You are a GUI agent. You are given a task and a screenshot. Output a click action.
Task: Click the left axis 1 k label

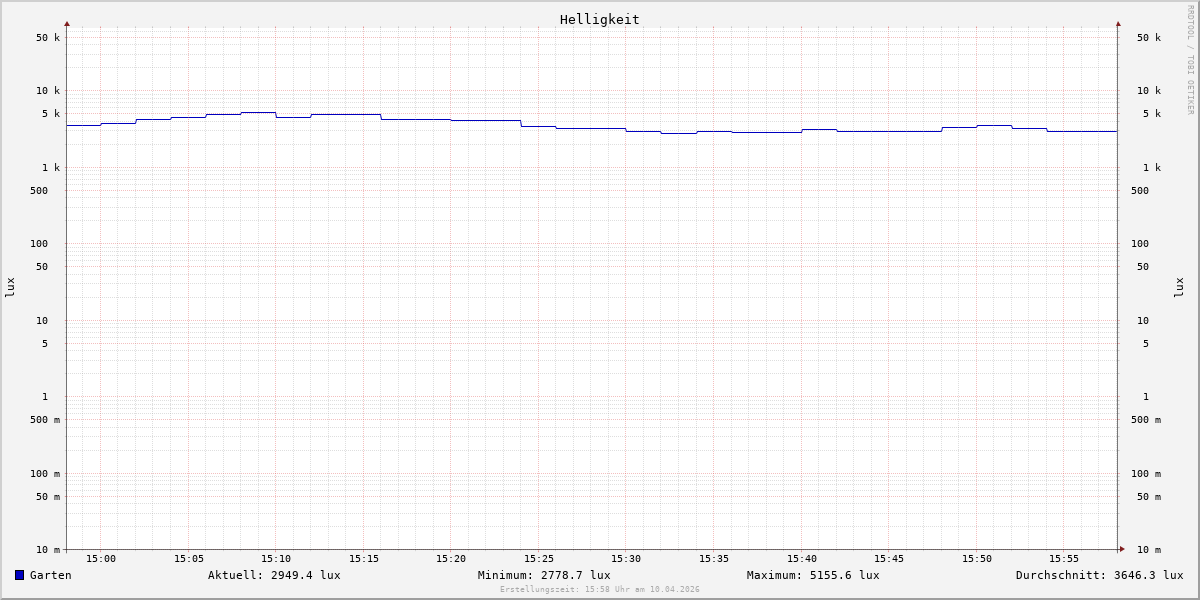(x=51, y=168)
